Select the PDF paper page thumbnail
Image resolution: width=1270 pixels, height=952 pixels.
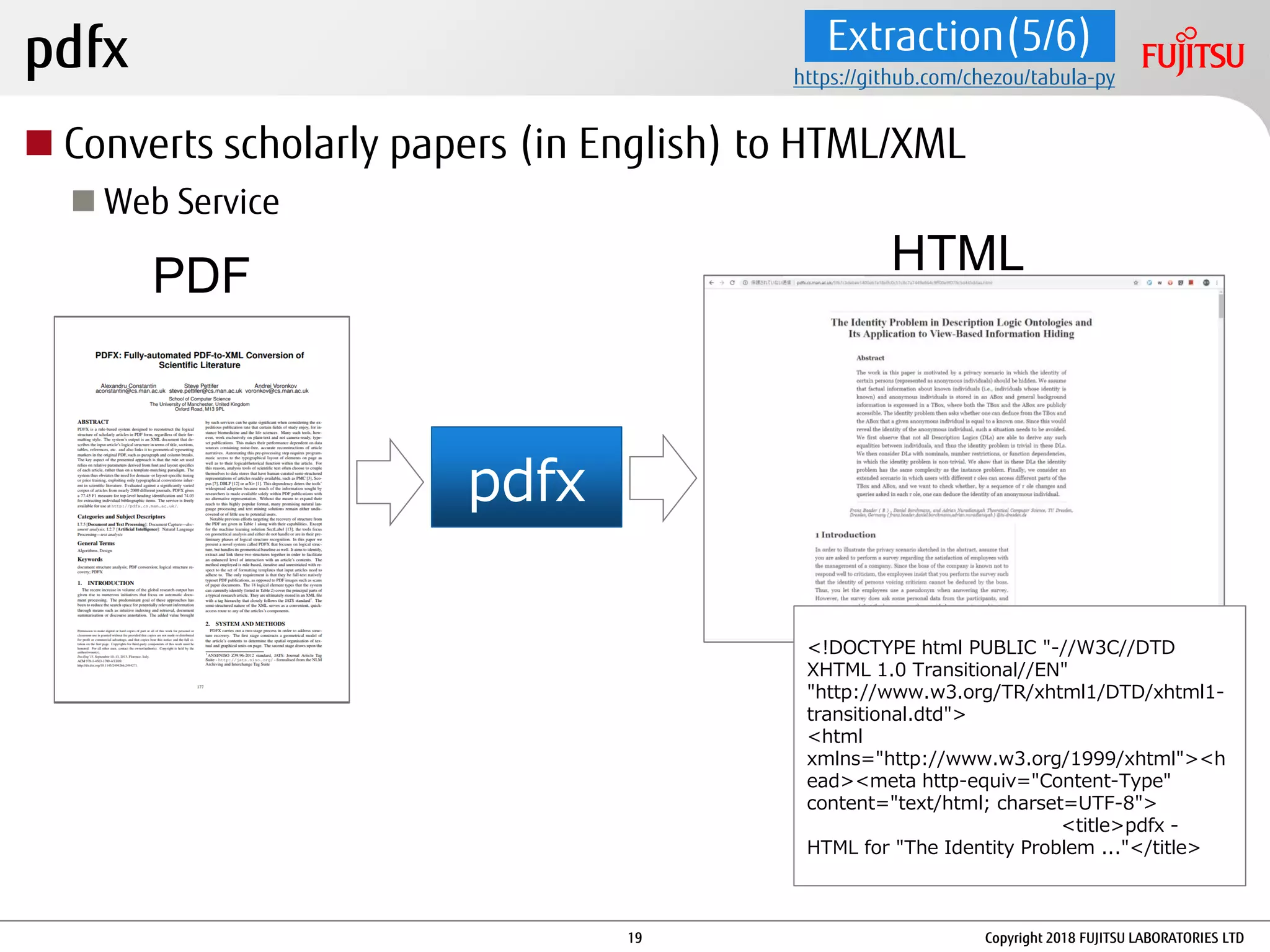(x=202, y=509)
